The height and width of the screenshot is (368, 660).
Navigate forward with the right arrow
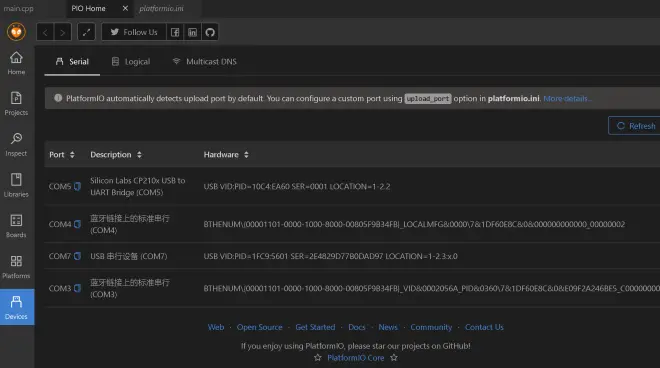click(62, 32)
